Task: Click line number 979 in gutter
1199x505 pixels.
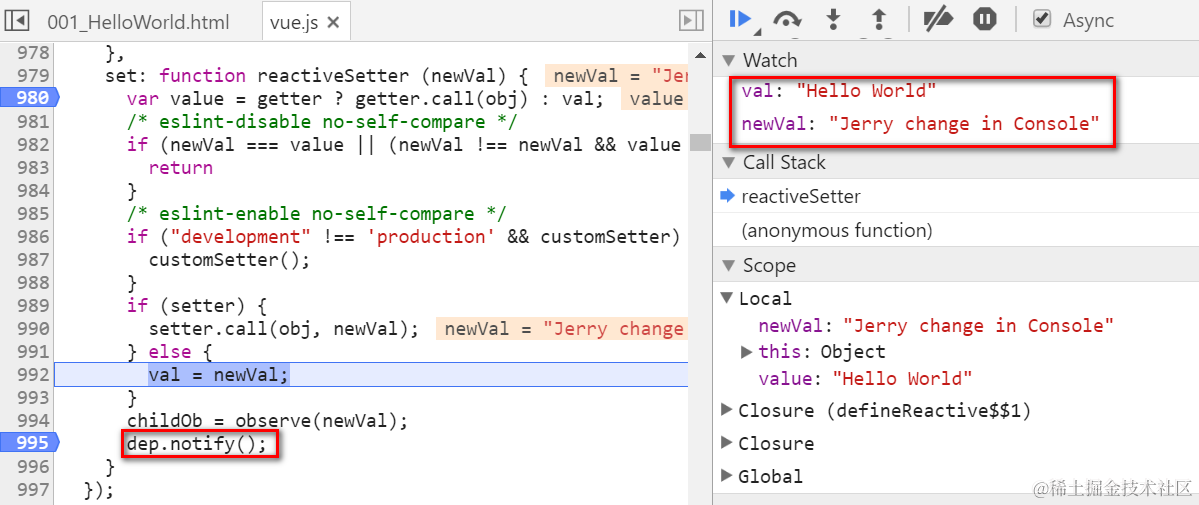Action: click(x=35, y=76)
